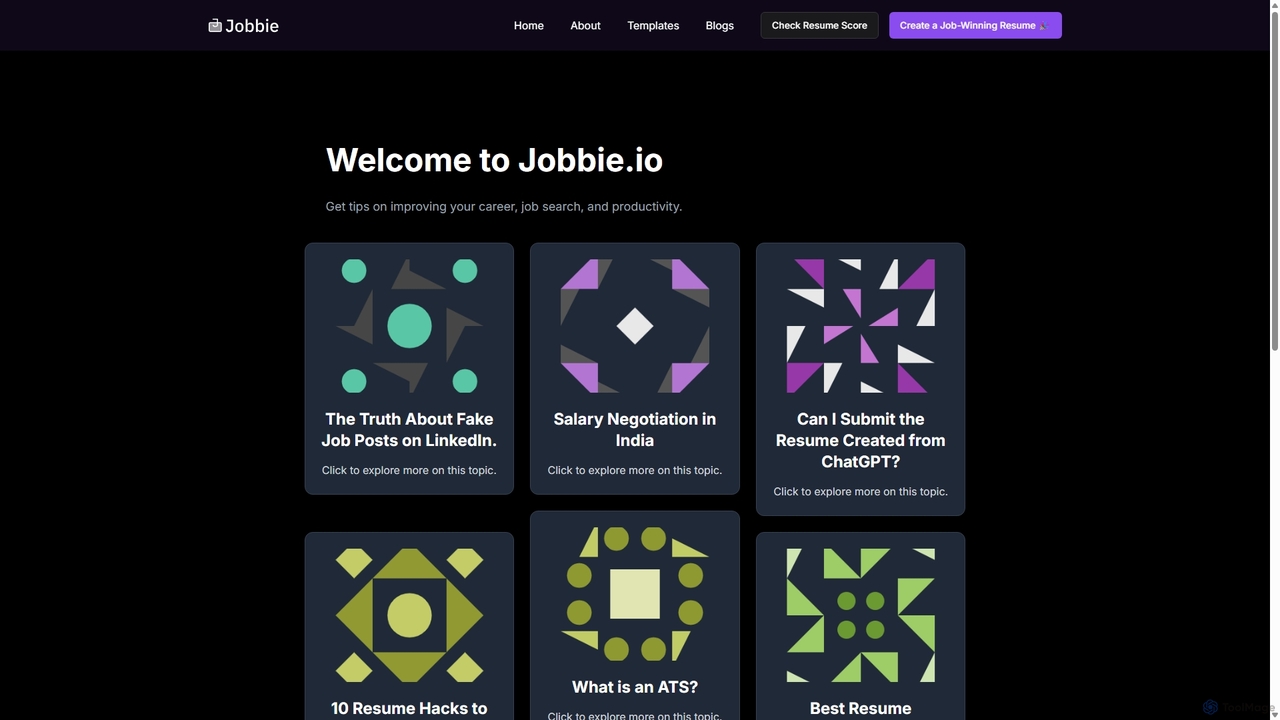Open the ChatGPT resume article thumbnail
Screen dimensions: 1280x720
click(x=861, y=326)
